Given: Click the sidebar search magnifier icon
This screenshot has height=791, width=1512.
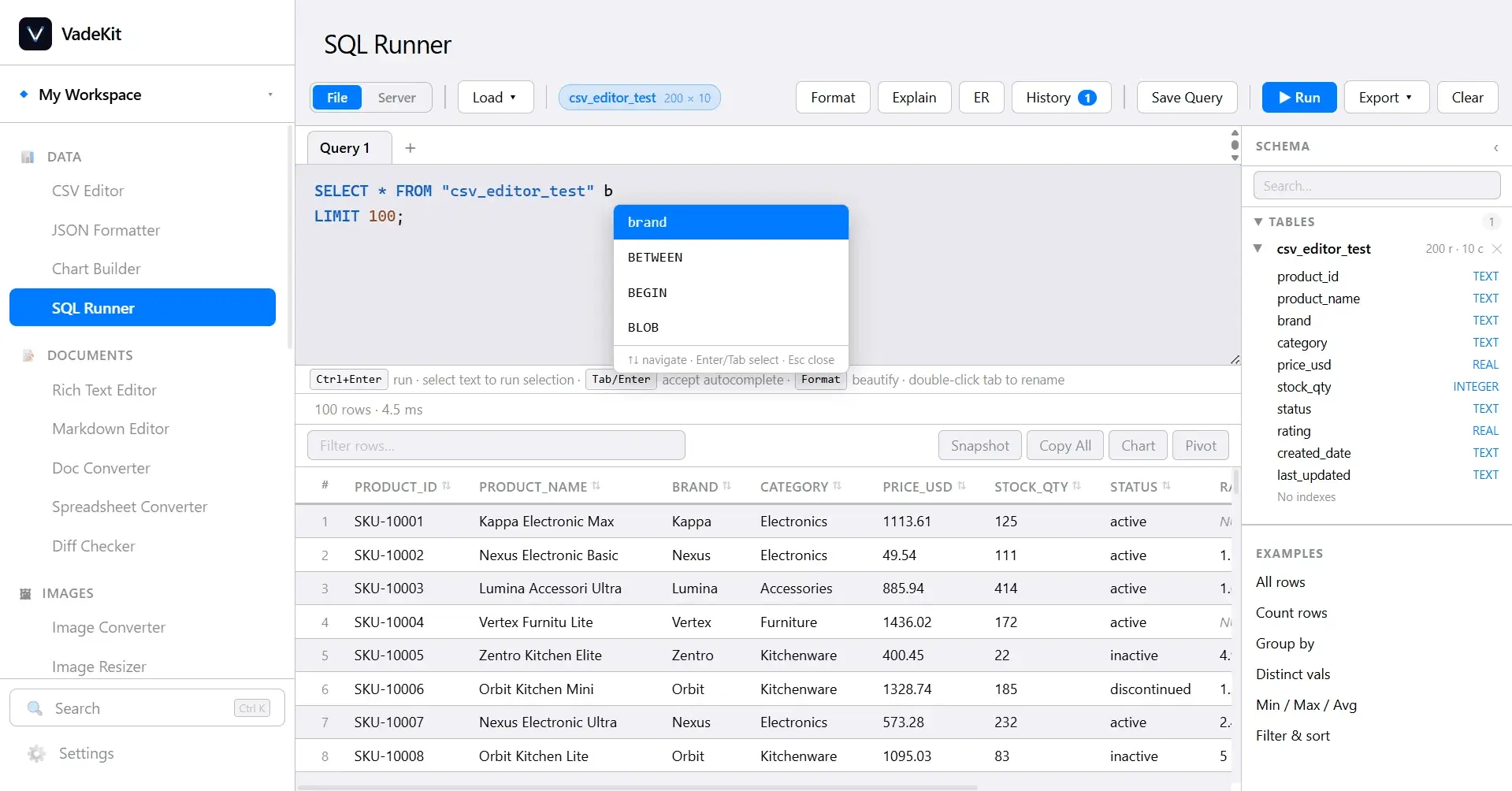Looking at the screenshot, I should 35,708.
